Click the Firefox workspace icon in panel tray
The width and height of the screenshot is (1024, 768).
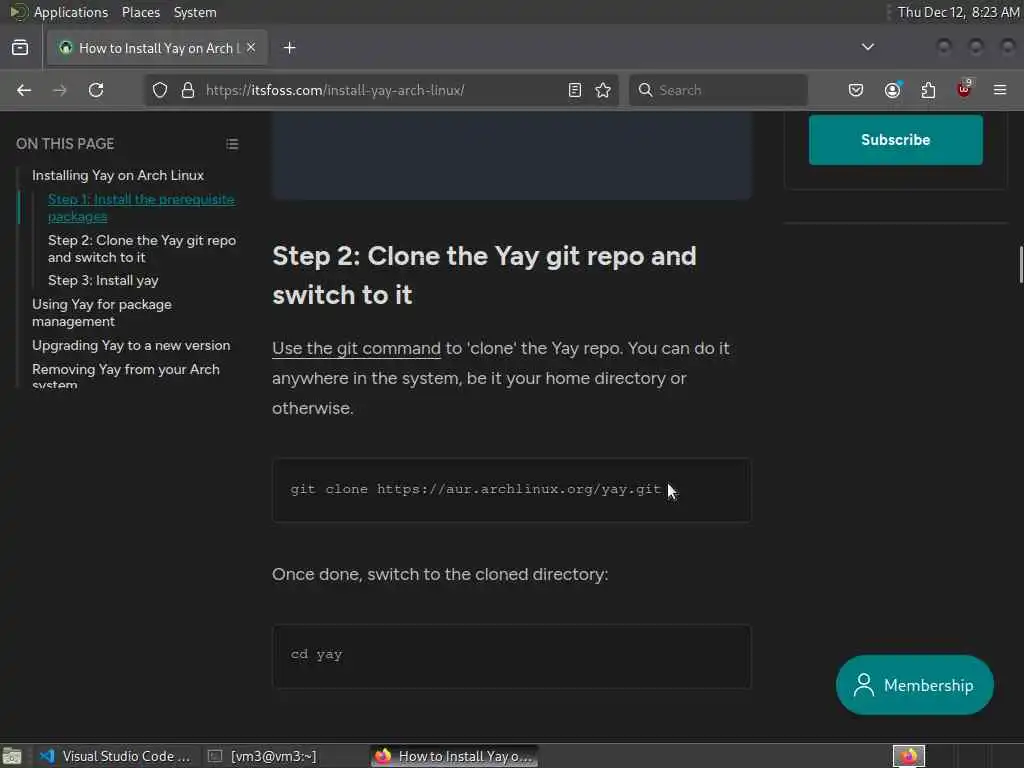908,756
